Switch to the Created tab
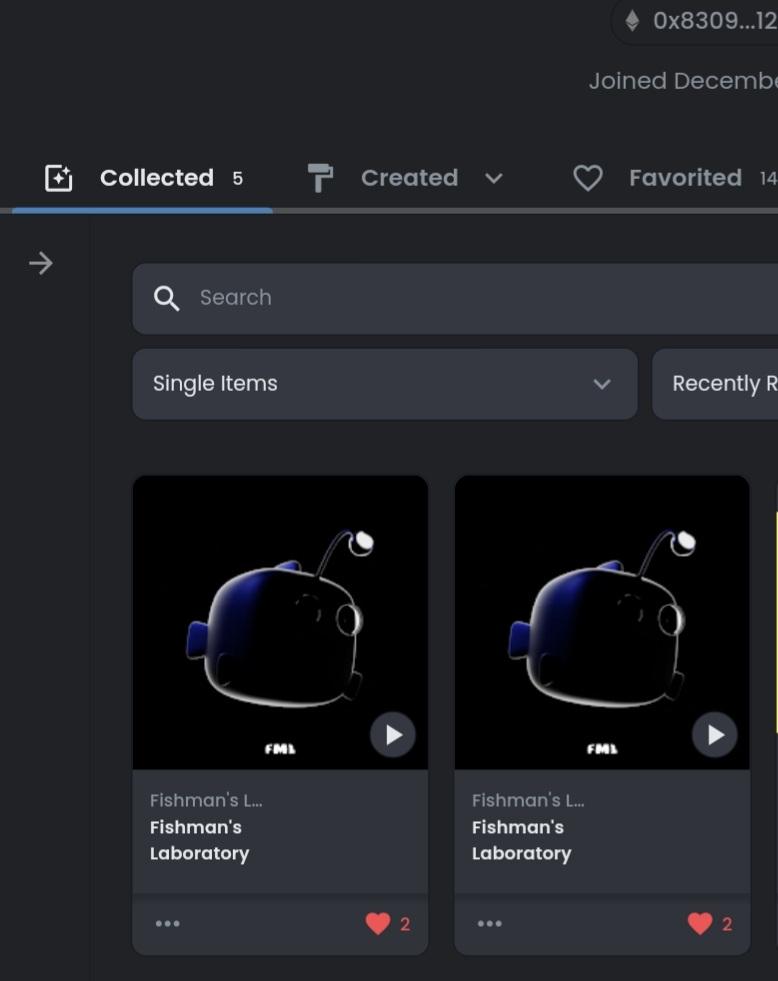 coord(409,178)
